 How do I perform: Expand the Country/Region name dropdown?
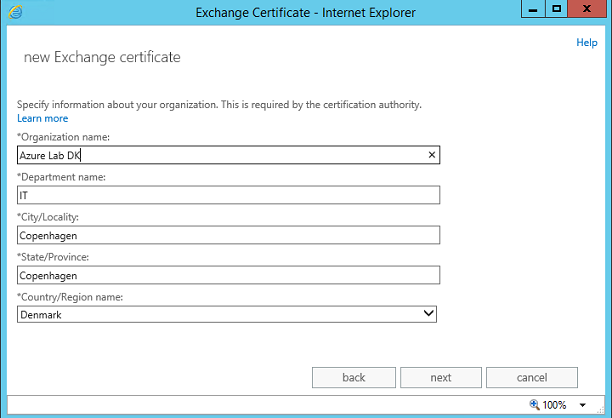tap(429, 313)
